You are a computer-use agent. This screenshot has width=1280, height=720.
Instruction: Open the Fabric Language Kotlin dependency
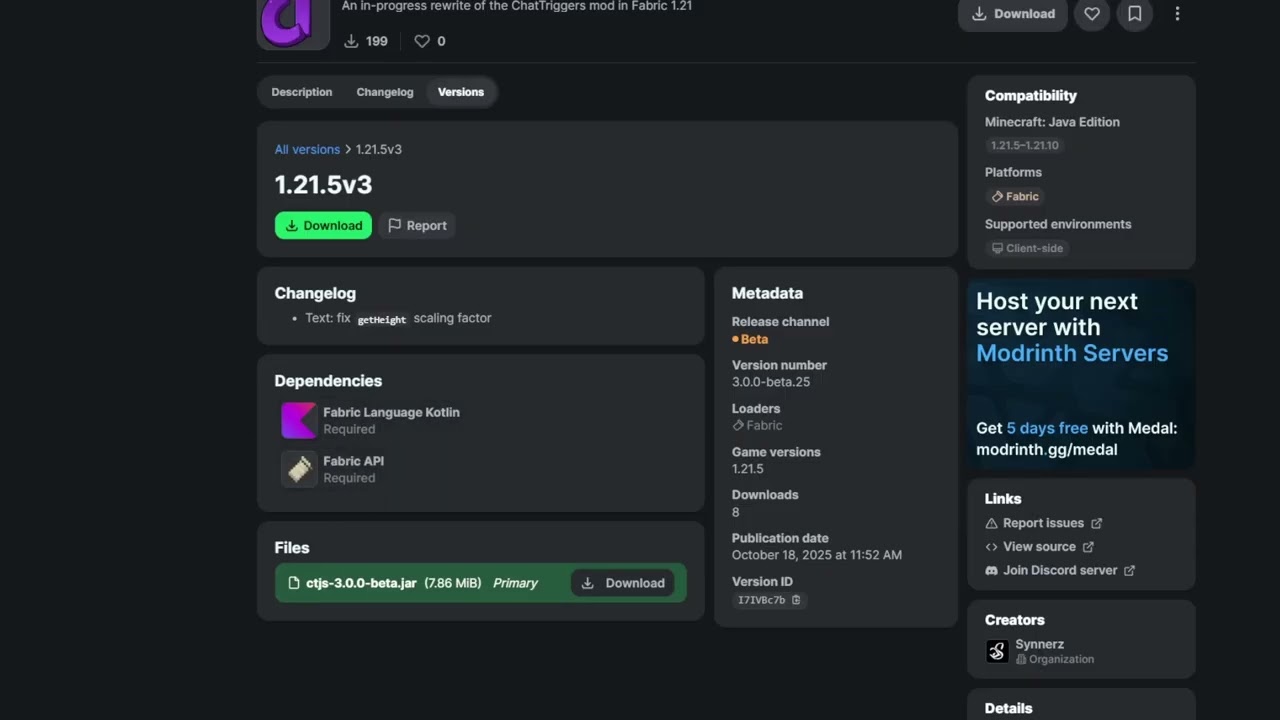[x=391, y=412]
